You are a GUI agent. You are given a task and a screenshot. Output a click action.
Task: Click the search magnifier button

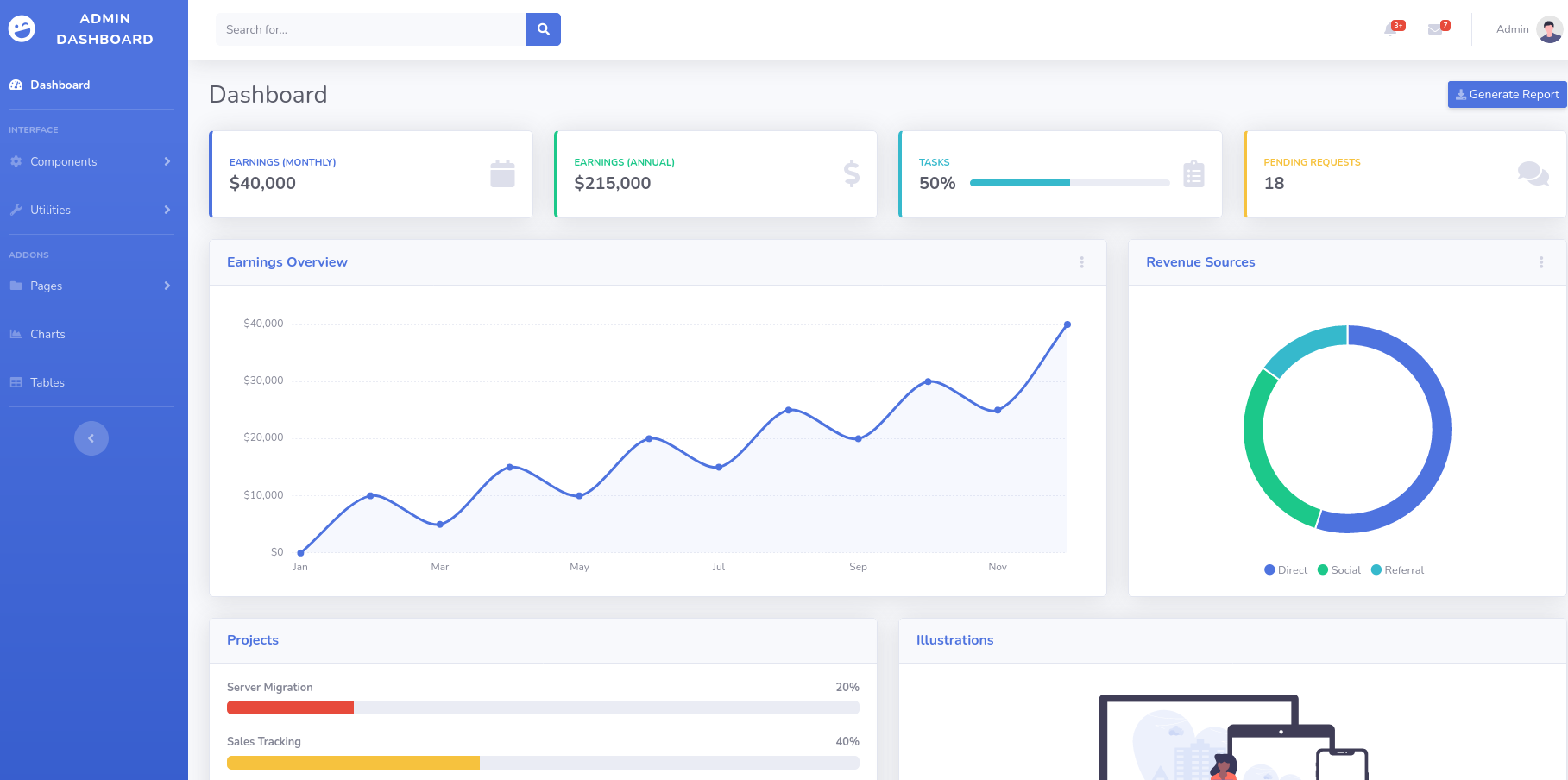coord(543,29)
